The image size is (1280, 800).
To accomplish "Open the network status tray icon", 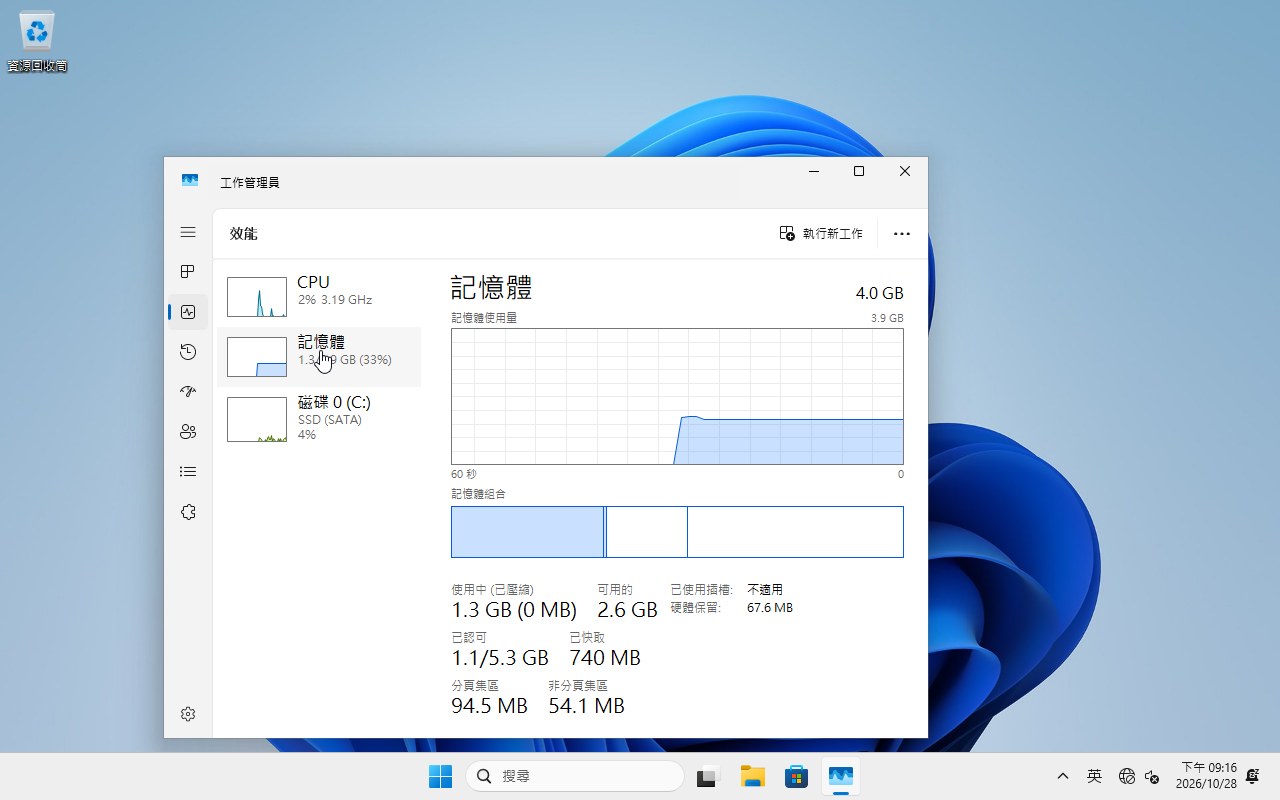I will (x=1127, y=776).
